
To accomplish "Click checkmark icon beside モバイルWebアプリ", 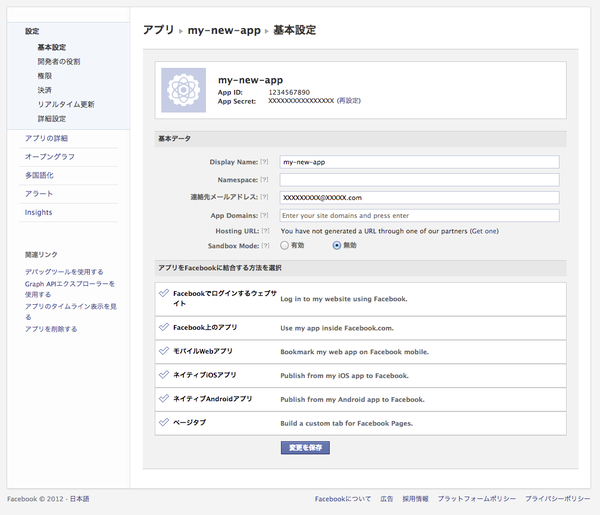I will click(164, 351).
